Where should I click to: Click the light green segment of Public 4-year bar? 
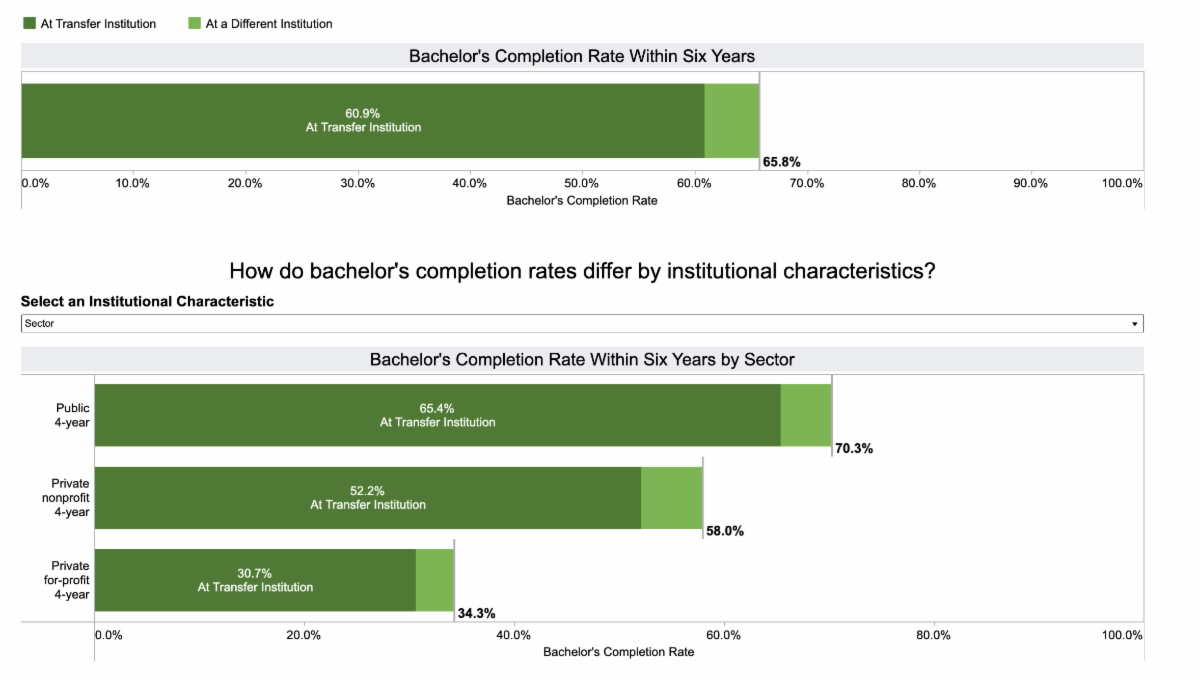click(x=806, y=415)
